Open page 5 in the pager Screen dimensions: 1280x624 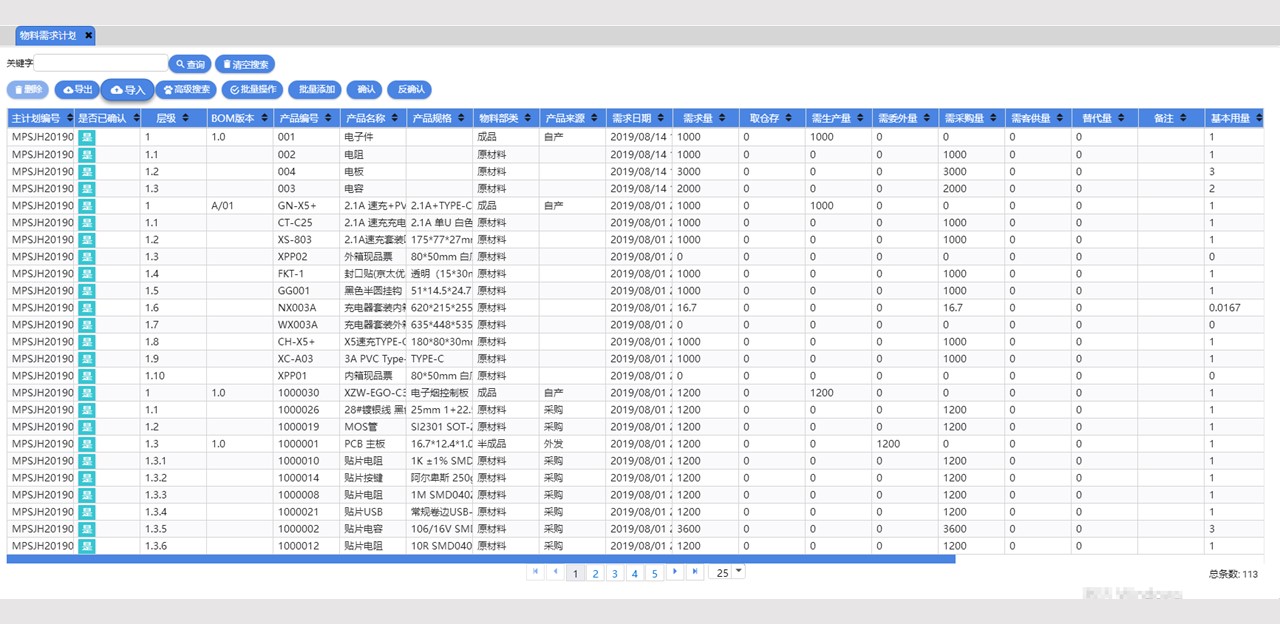click(x=654, y=573)
